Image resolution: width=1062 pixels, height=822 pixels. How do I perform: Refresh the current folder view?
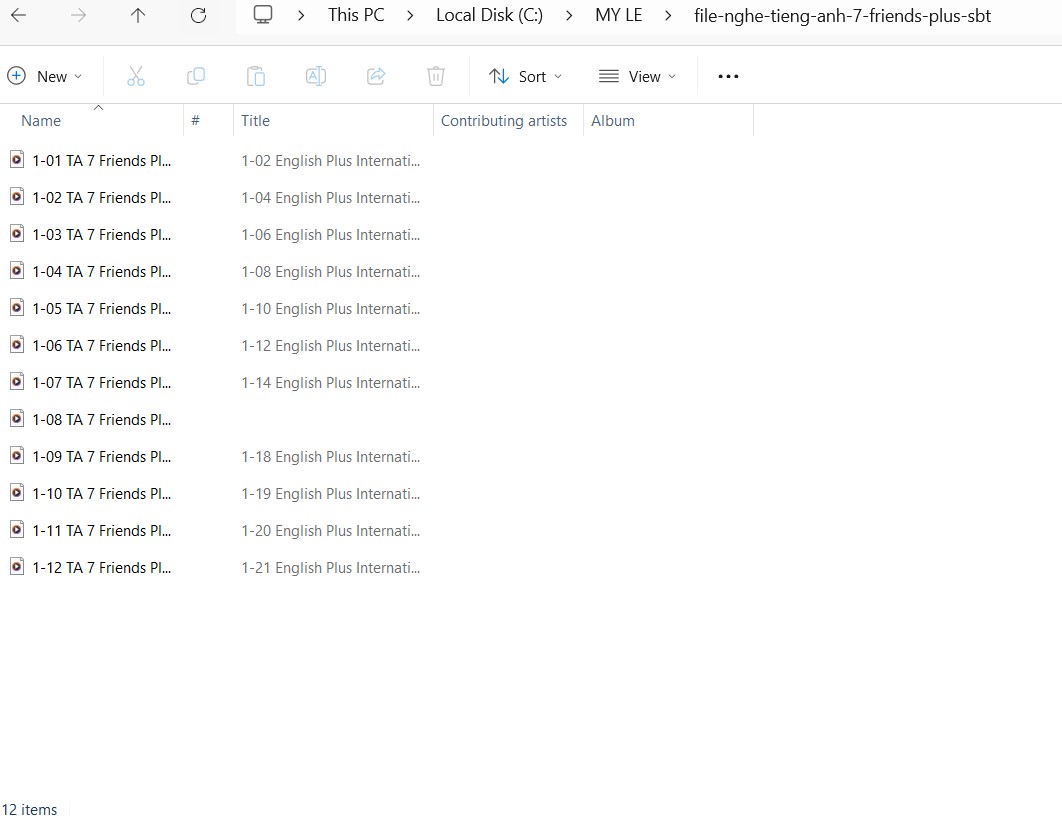point(198,15)
